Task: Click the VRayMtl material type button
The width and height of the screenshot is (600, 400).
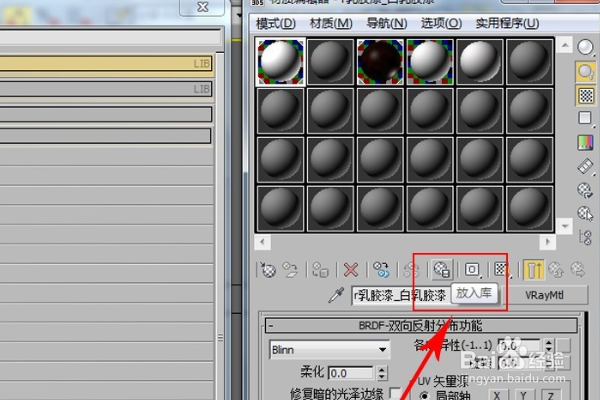Action: pos(544,295)
